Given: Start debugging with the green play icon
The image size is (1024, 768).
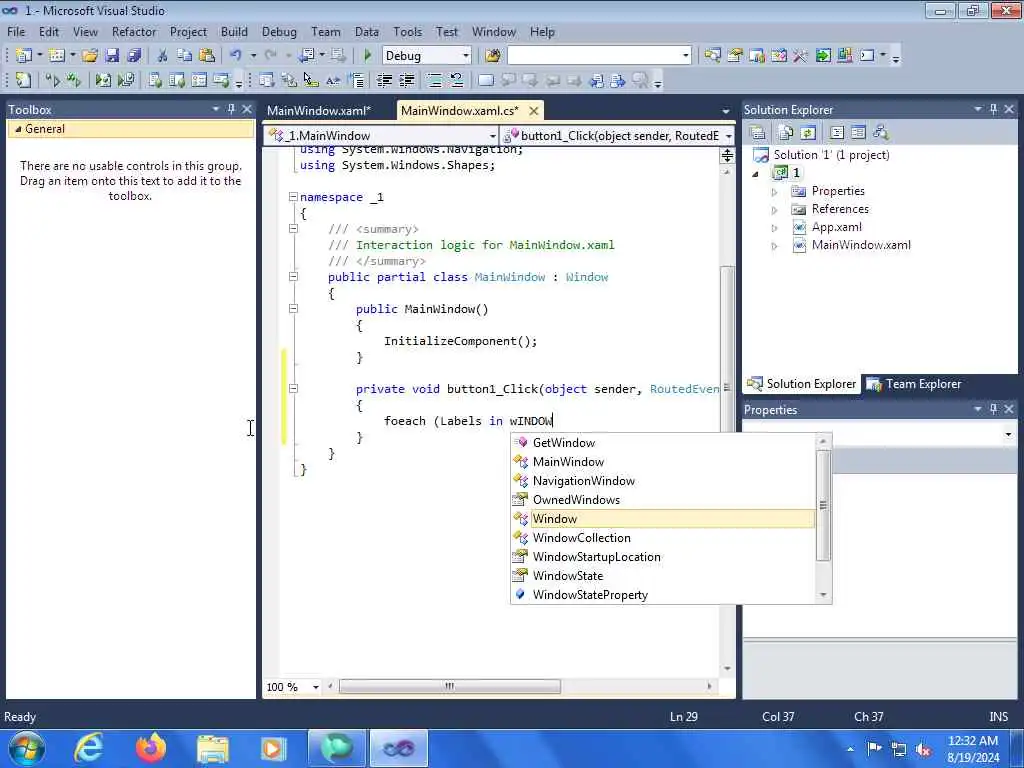Looking at the screenshot, I should [x=367, y=56].
